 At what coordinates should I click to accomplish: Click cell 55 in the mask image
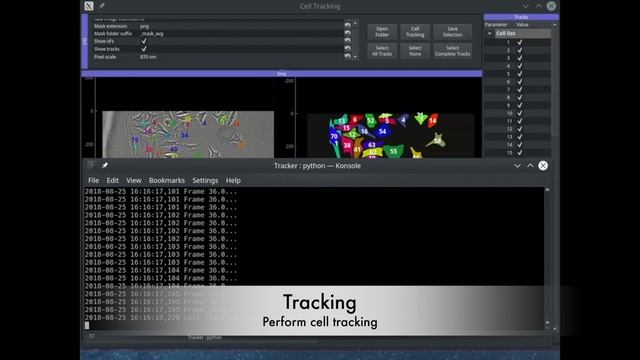pos(393,151)
